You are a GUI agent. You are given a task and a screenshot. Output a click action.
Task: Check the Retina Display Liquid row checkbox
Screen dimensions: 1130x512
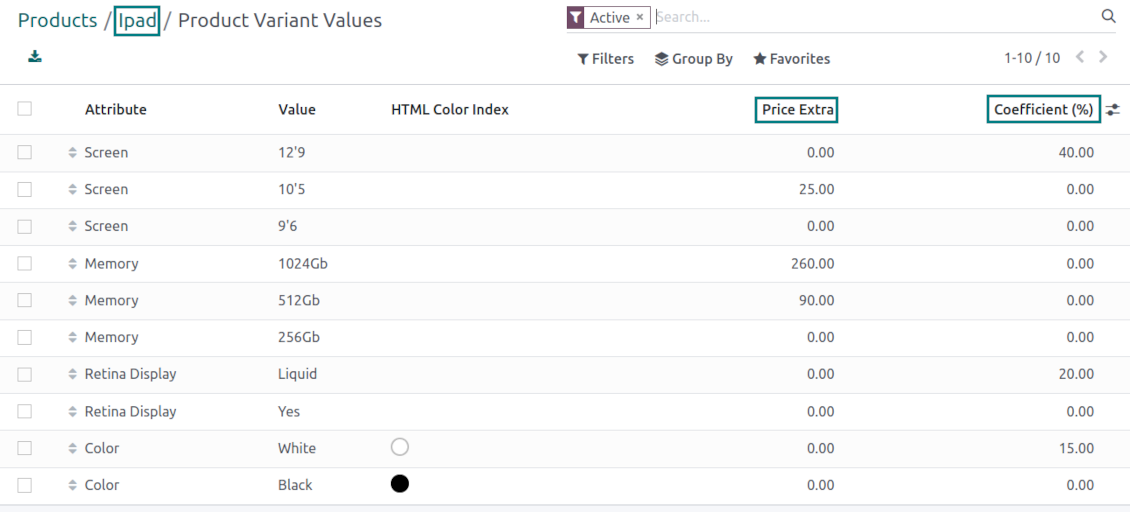point(25,374)
